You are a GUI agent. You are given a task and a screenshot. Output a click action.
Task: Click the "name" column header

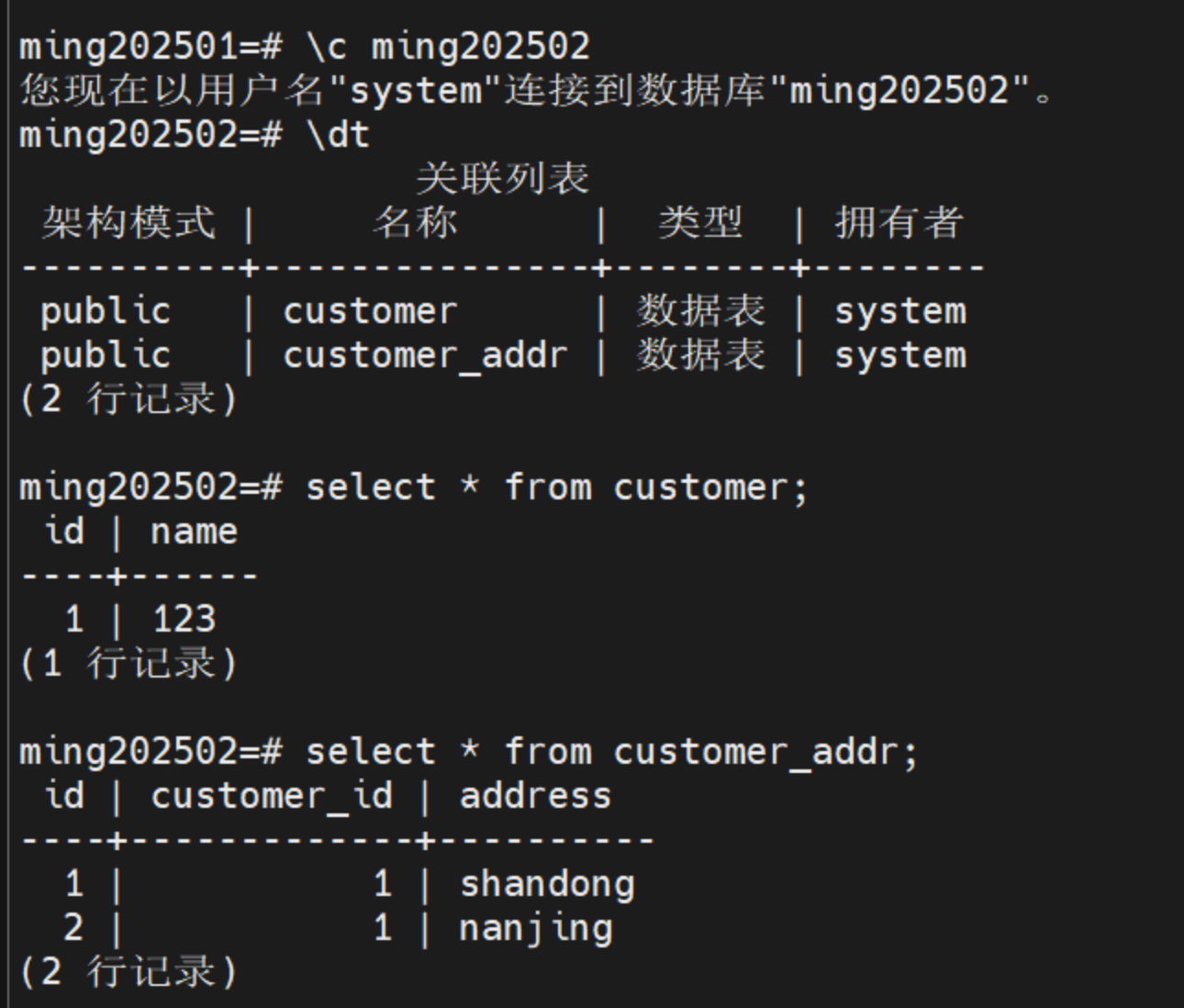tap(194, 532)
